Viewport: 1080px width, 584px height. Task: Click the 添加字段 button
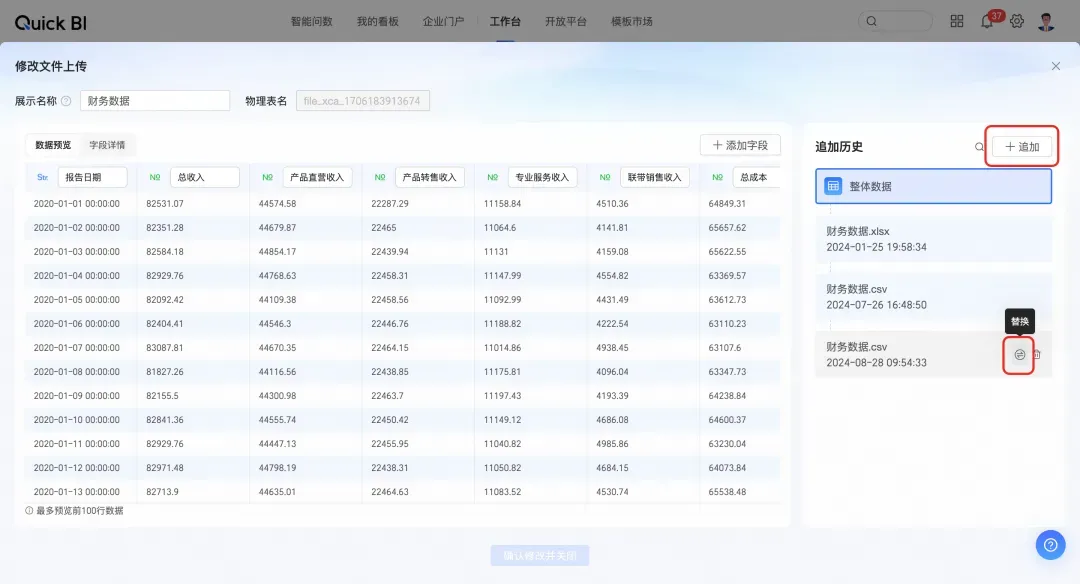coord(740,145)
